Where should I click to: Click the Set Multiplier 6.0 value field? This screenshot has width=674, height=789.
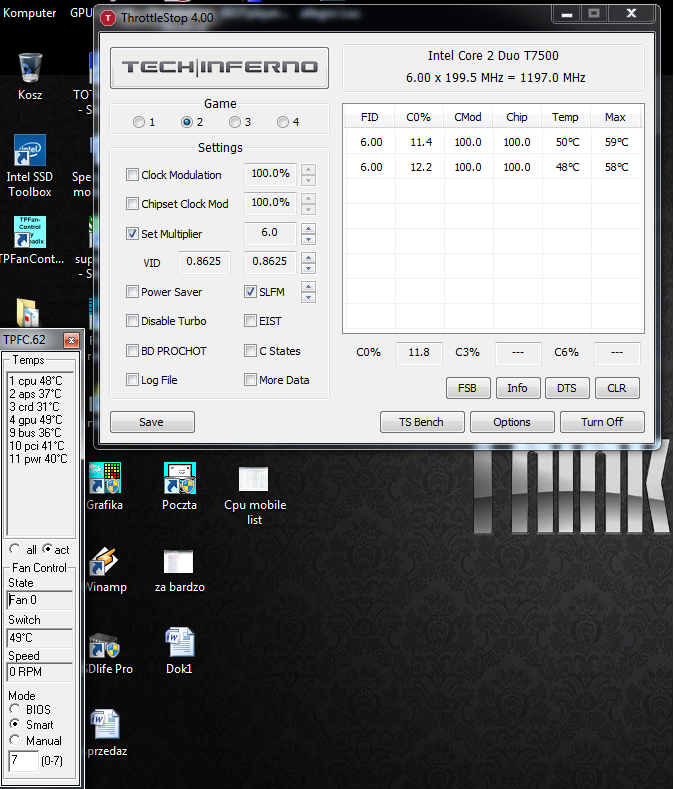pos(270,233)
